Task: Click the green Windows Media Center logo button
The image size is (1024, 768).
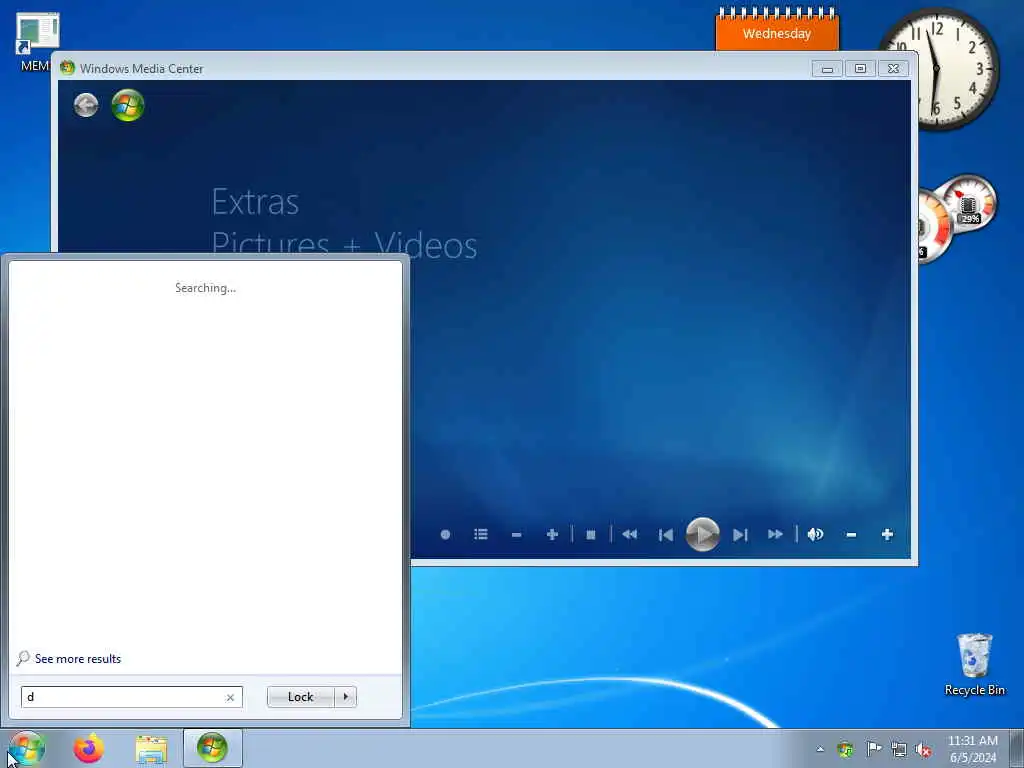Action: (x=128, y=105)
